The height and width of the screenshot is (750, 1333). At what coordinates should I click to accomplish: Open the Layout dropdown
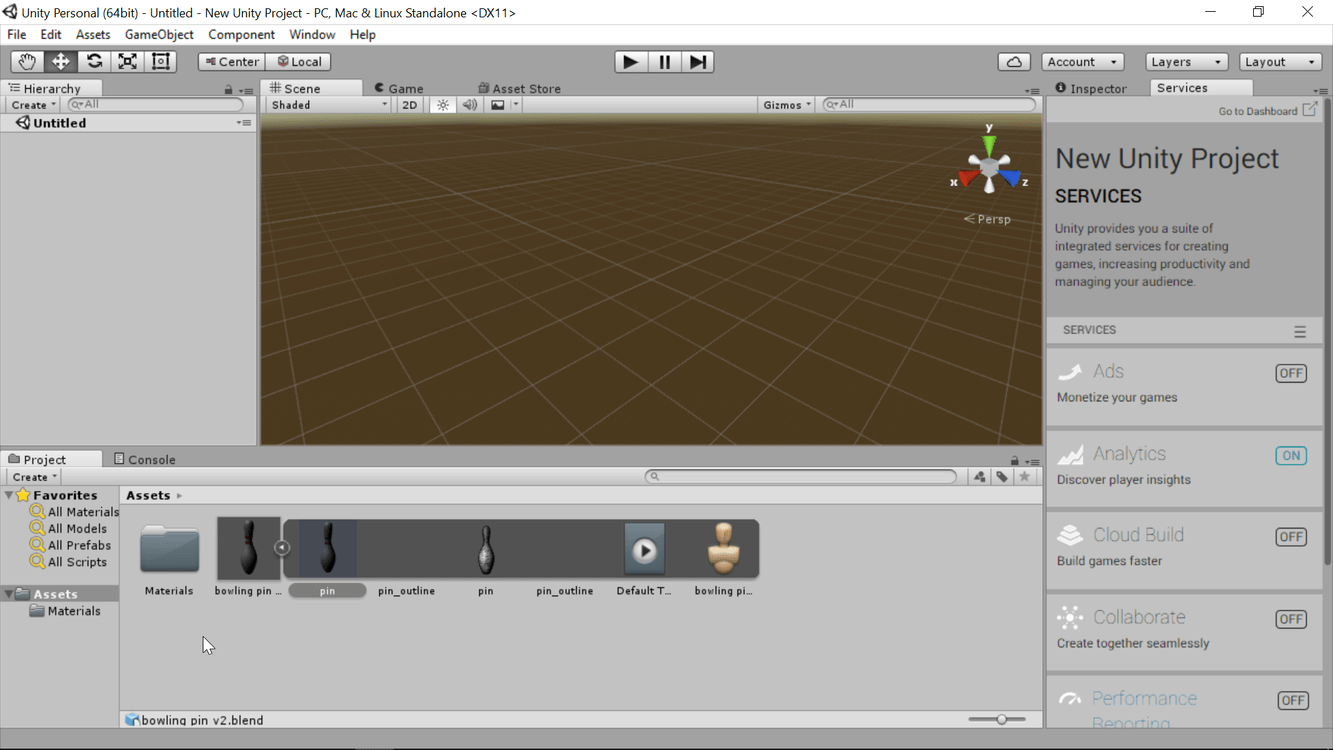tap(1281, 62)
